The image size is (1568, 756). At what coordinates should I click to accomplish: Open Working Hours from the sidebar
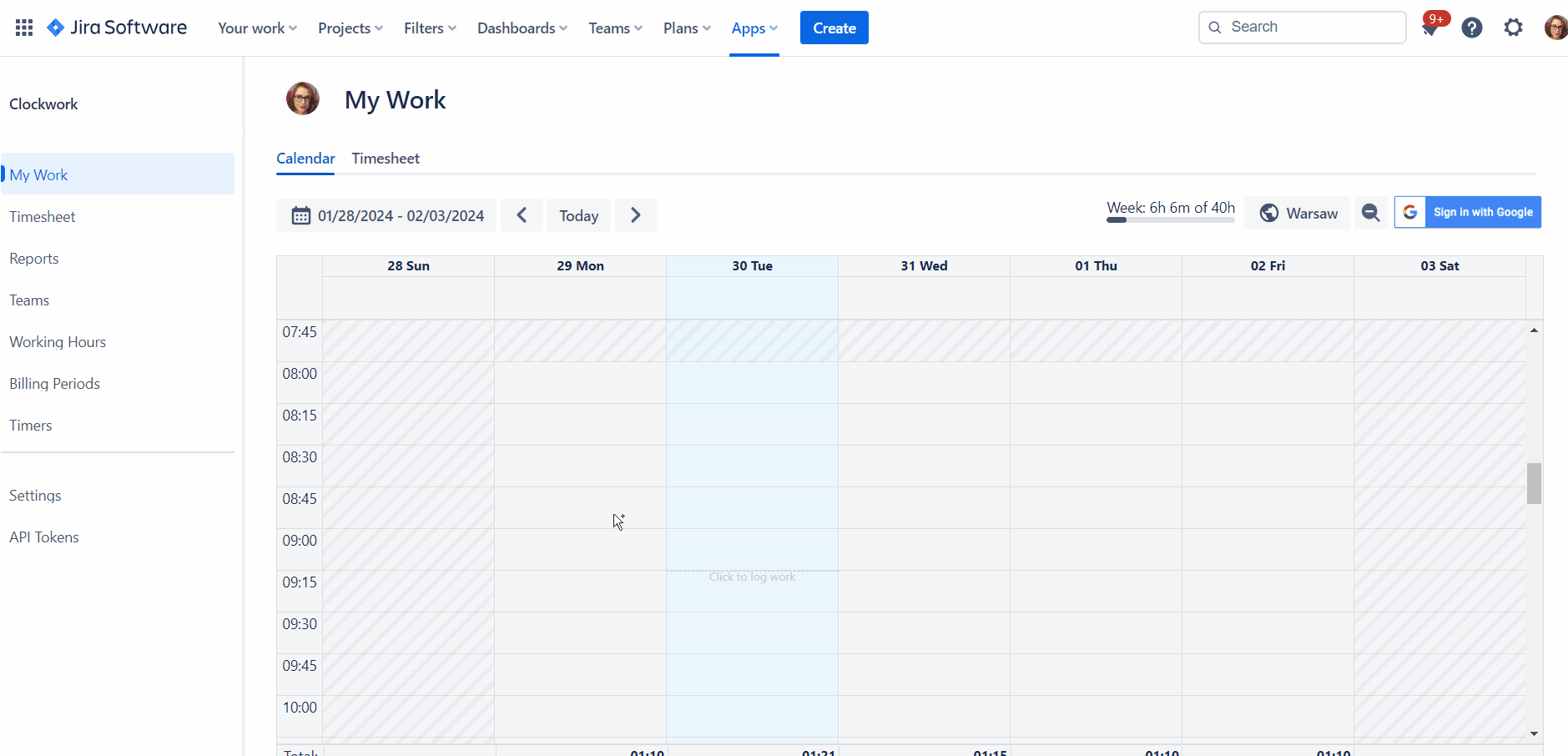pos(58,341)
